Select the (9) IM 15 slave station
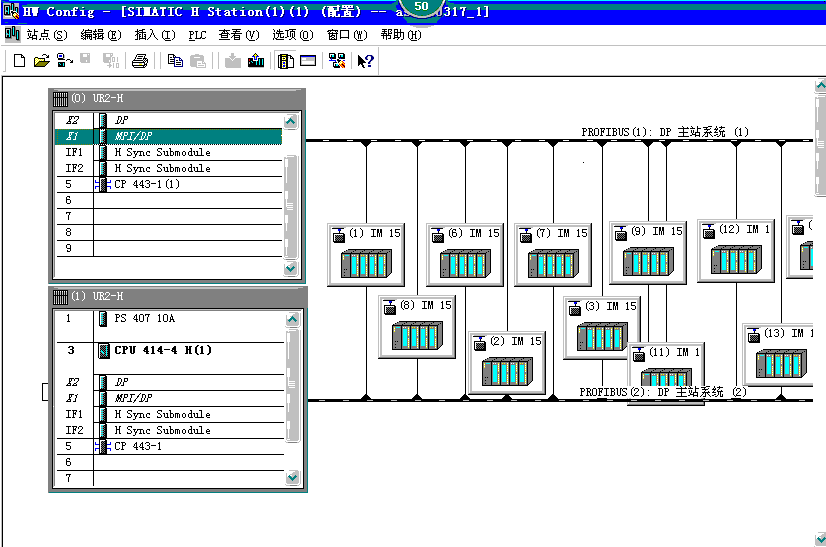Image resolution: width=826 pixels, height=547 pixels. pos(648,253)
